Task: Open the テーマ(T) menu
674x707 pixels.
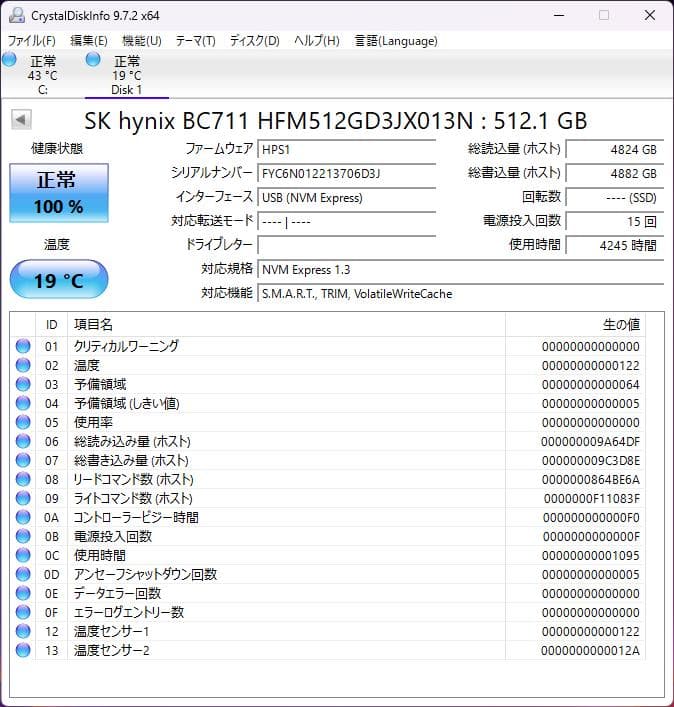Action: (x=196, y=41)
